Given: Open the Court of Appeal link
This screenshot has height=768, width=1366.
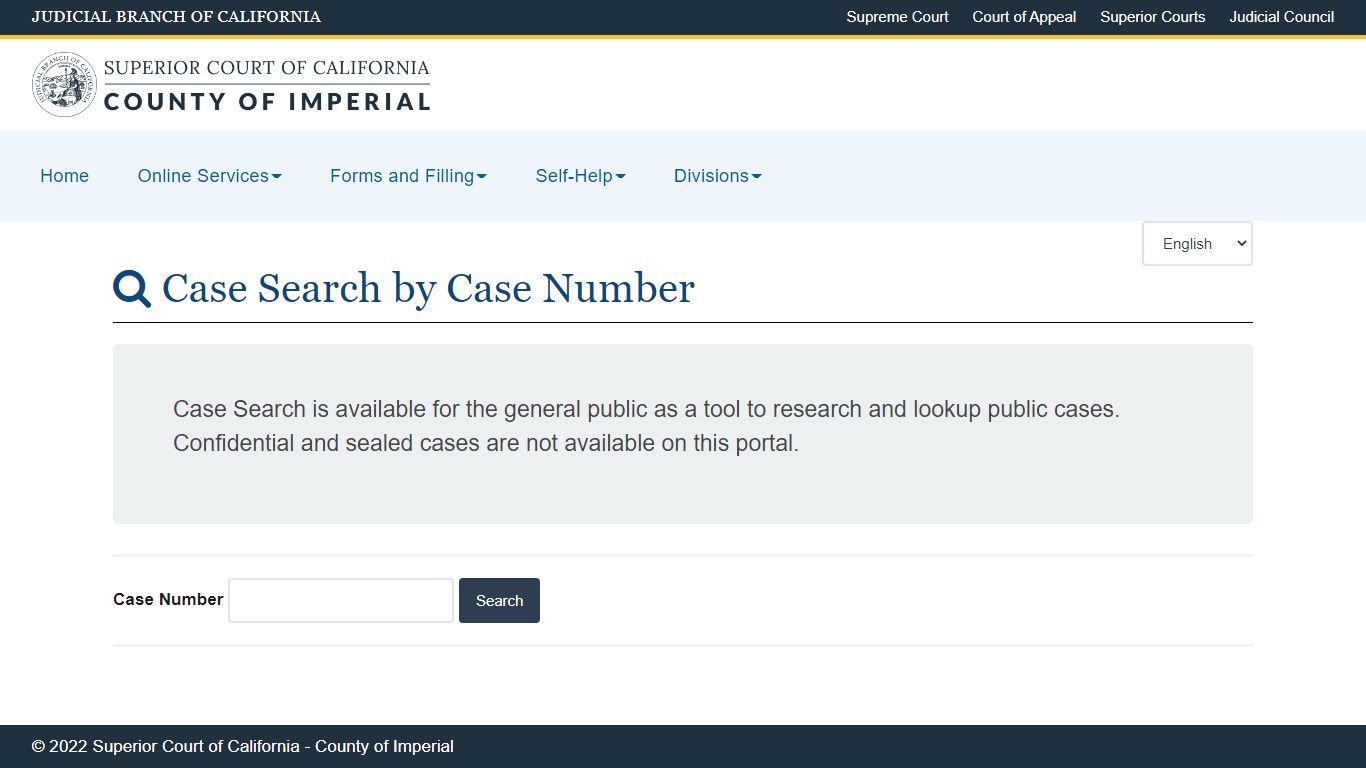Looking at the screenshot, I should [1024, 17].
